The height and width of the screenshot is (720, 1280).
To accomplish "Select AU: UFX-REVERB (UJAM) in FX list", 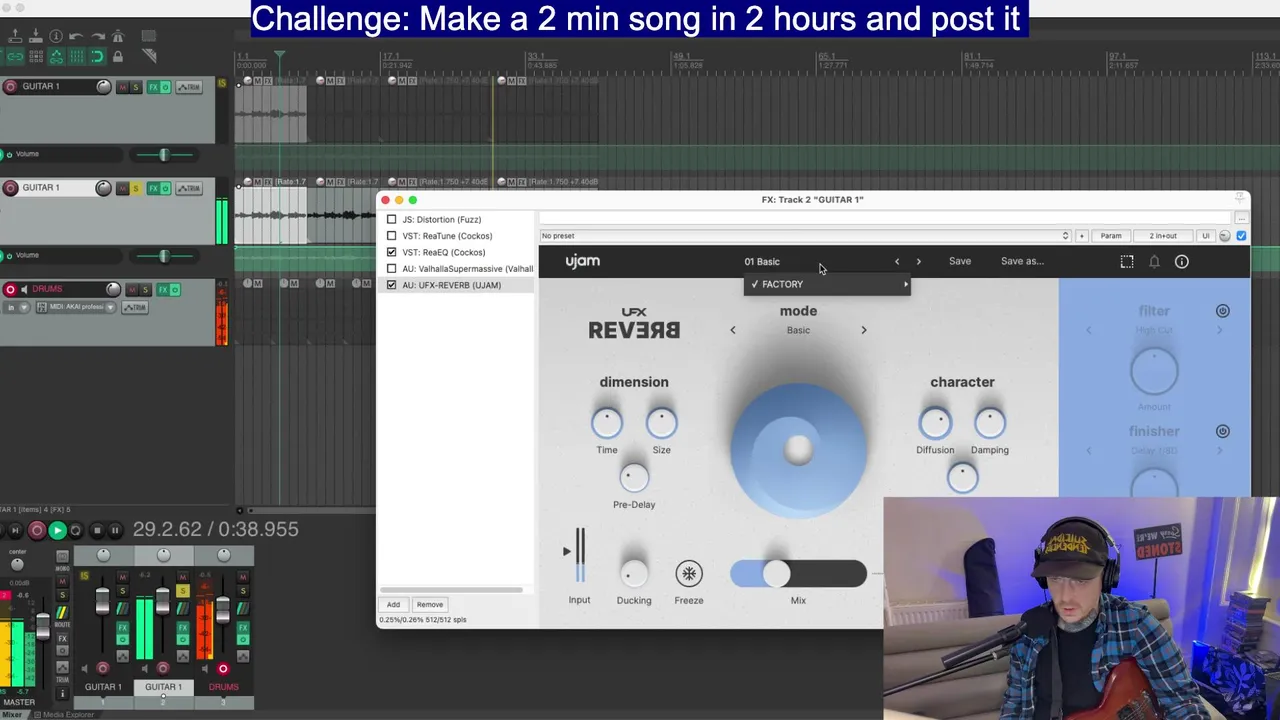I will (451, 285).
